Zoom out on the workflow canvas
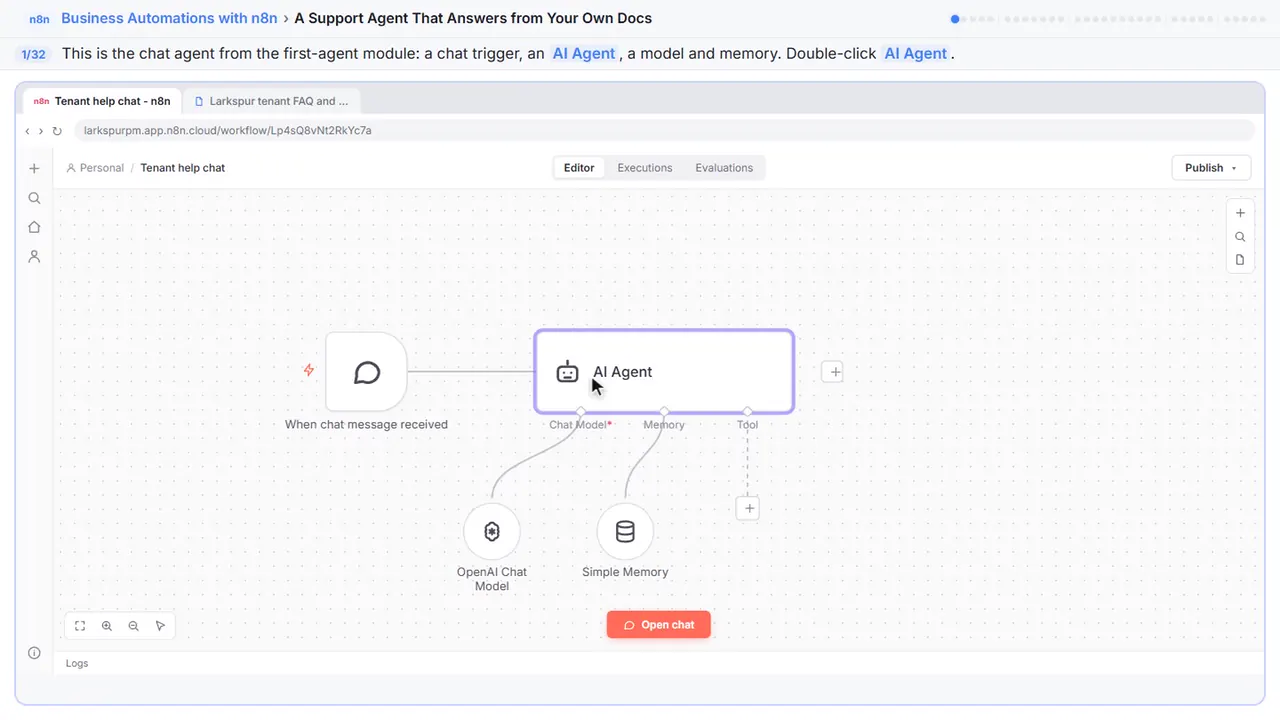This screenshot has height=720, width=1280. [134, 626]
